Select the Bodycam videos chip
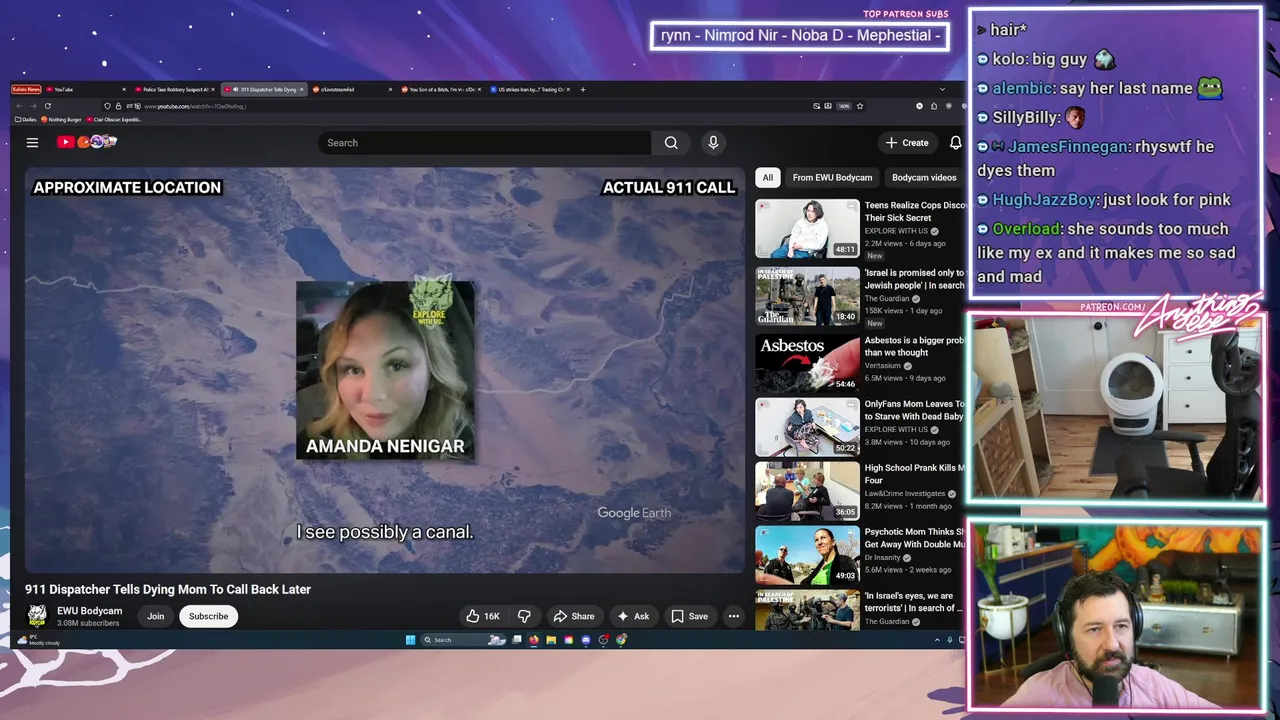 pyautogui.click(x=924, y=178)
